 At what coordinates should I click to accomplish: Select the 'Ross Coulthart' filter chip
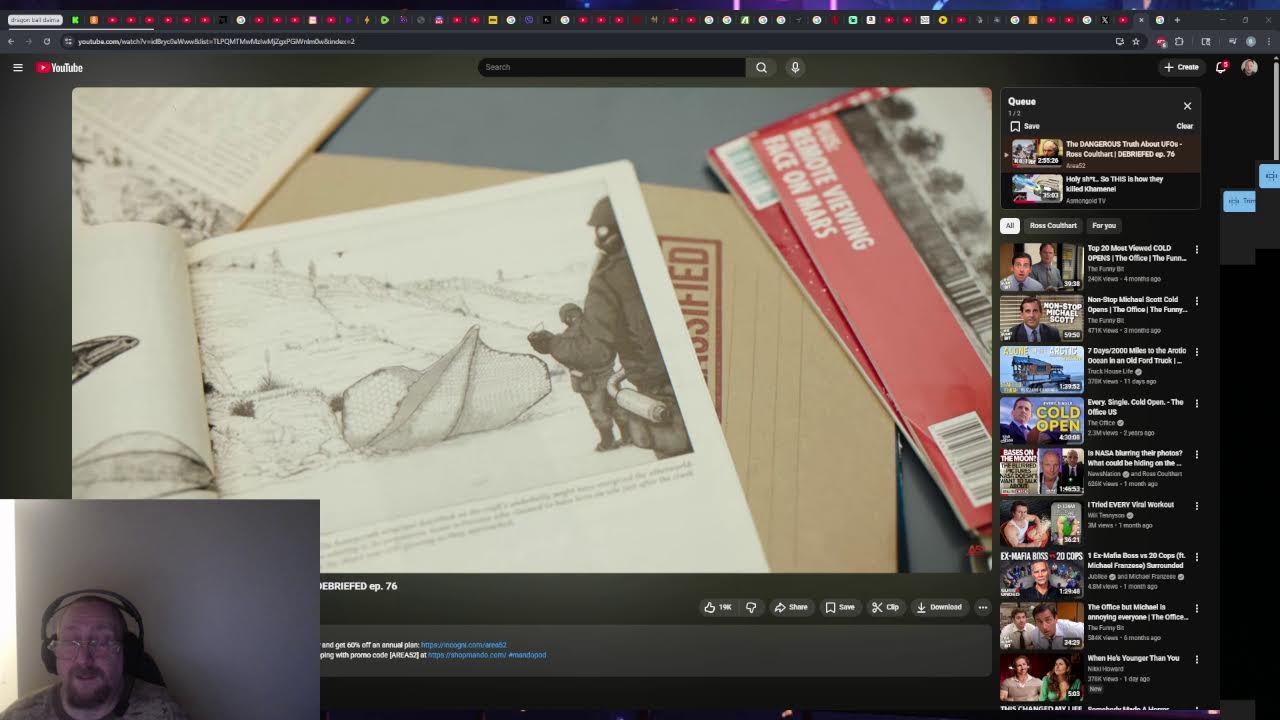(x=1053, y=225)
